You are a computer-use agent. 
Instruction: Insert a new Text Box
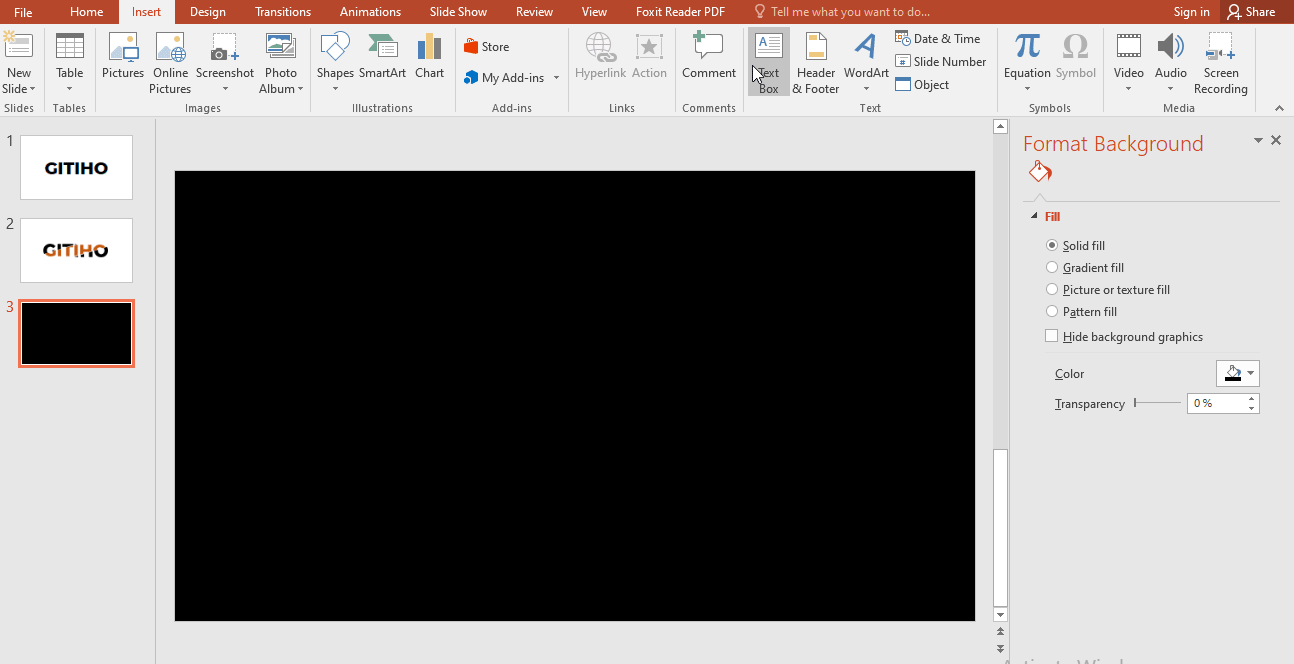tap(768, 61)
